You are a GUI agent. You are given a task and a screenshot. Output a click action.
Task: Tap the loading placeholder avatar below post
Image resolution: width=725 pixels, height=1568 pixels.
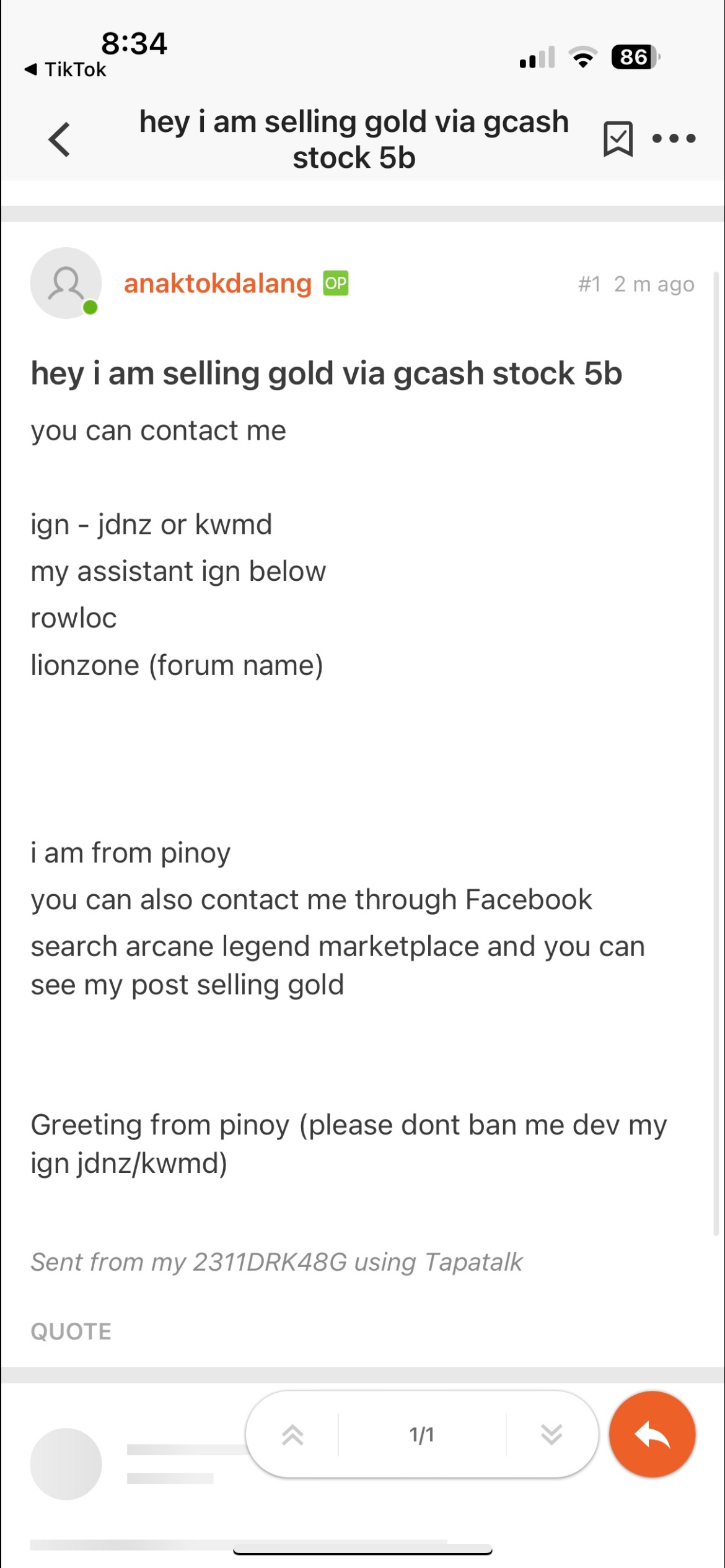coord(66,1464)
